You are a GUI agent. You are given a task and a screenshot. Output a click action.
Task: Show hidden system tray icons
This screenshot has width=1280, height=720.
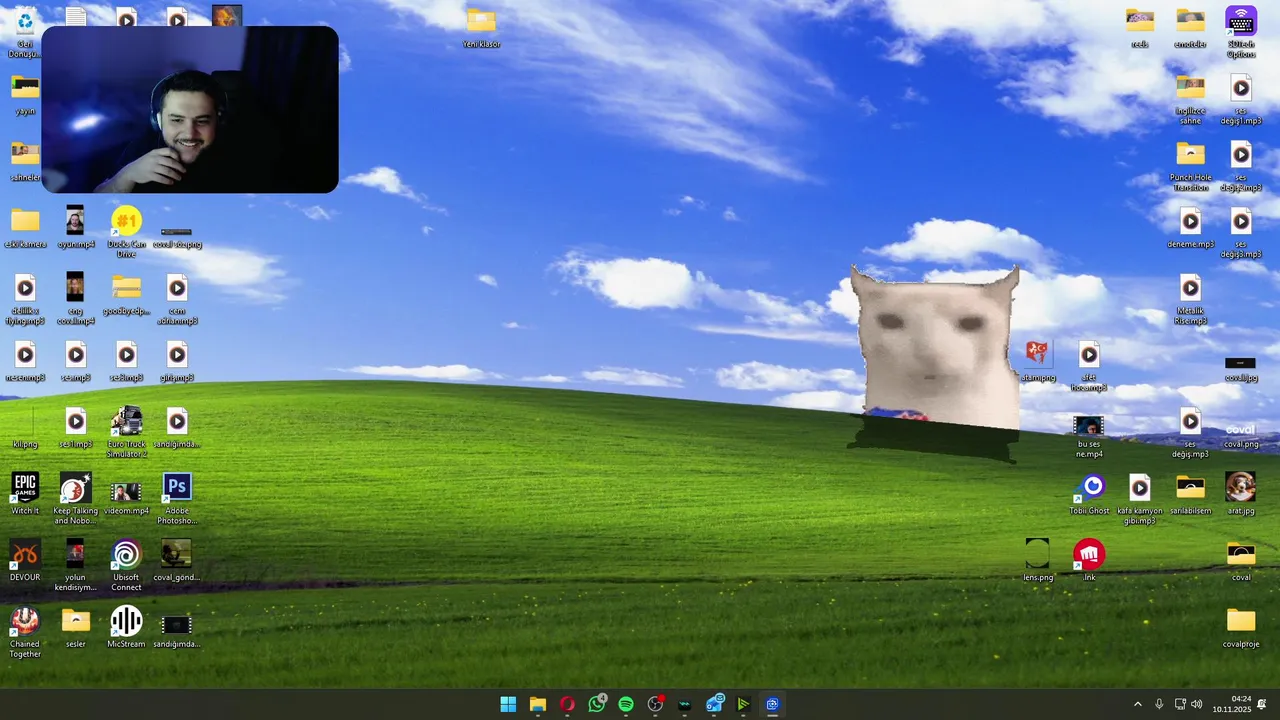pos(1137,704)
